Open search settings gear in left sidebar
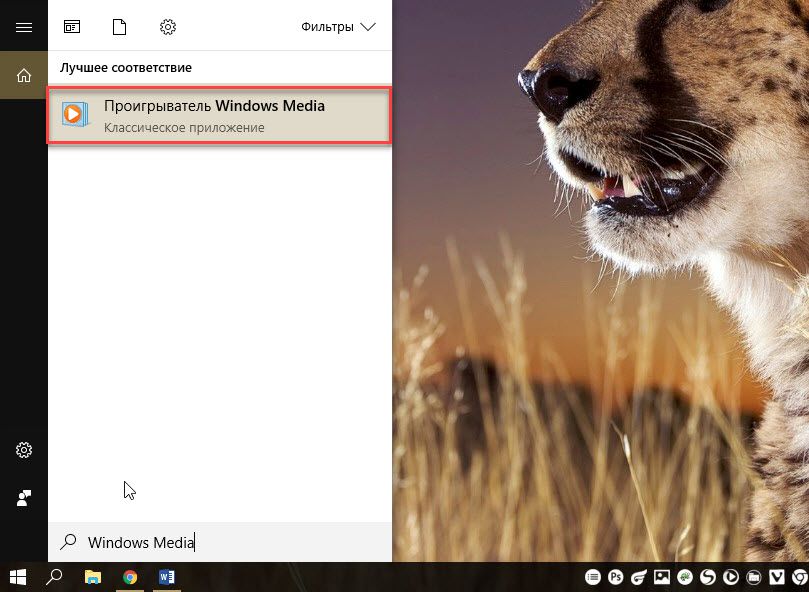809x592 pixels. point(24,450)
